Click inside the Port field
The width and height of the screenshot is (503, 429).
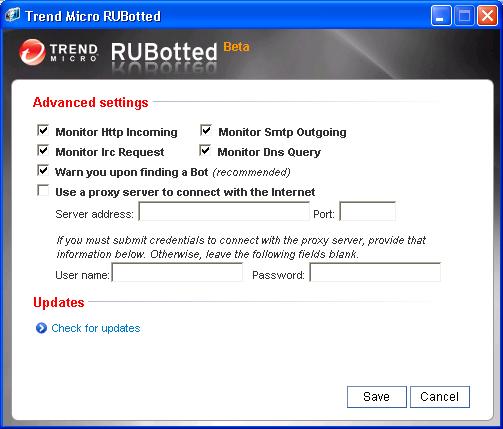tap(368, 211)
